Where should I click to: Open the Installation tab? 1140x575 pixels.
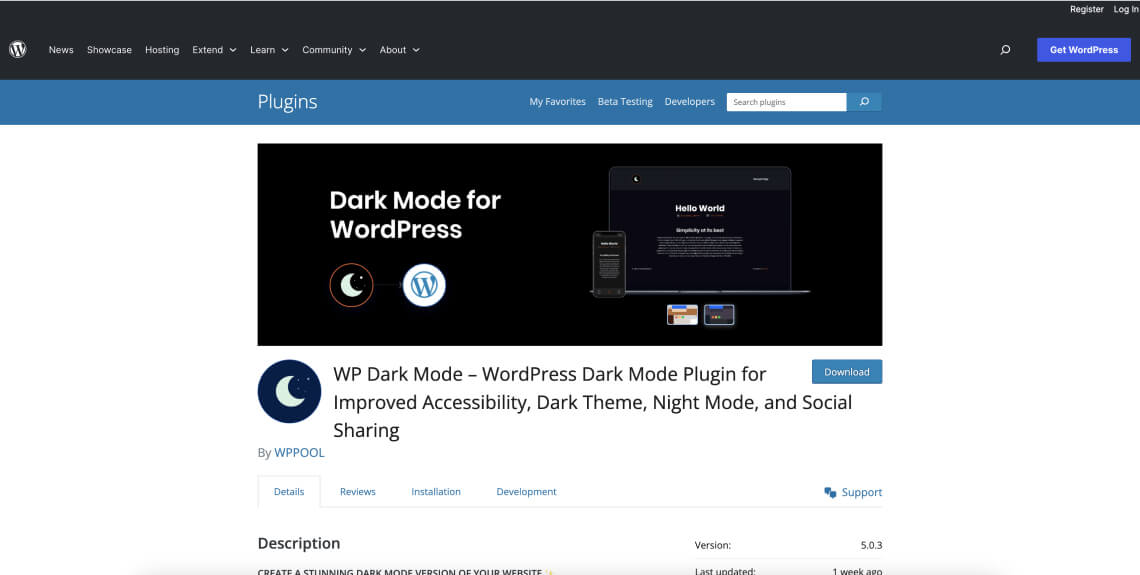pyautogui.click(x=436, y=492)
